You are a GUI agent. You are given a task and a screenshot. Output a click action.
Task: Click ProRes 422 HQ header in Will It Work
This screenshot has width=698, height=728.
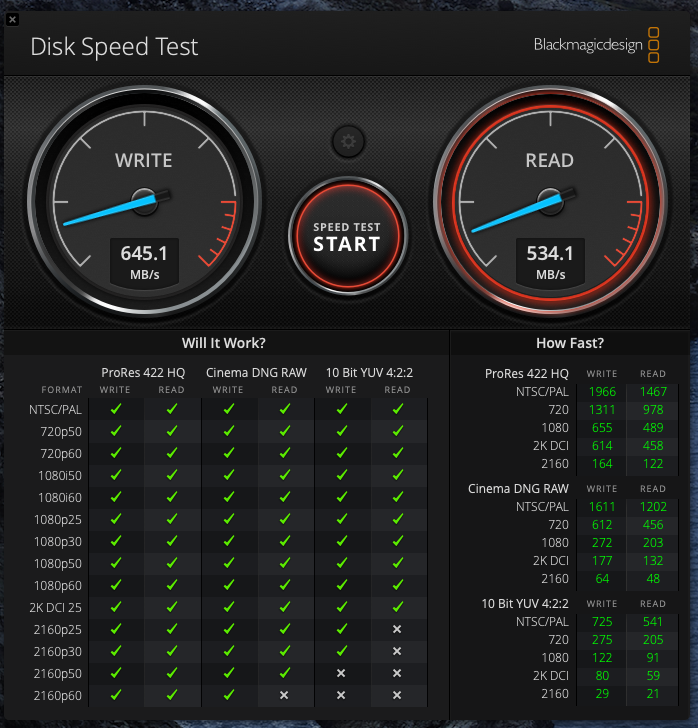[x=143, y=372]
